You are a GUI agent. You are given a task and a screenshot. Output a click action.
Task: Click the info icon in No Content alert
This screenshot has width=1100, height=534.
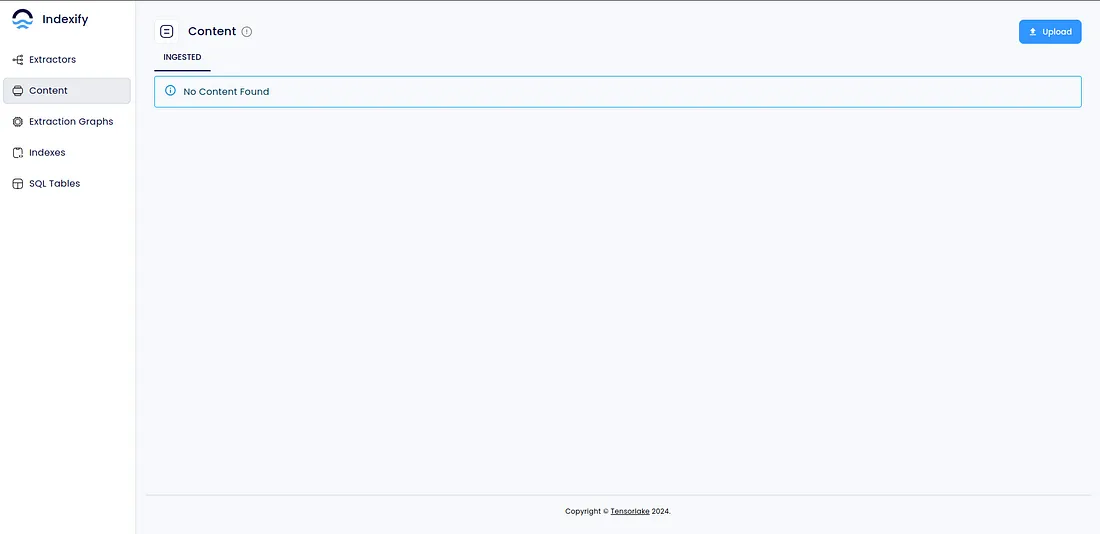[x=170, y=91]
